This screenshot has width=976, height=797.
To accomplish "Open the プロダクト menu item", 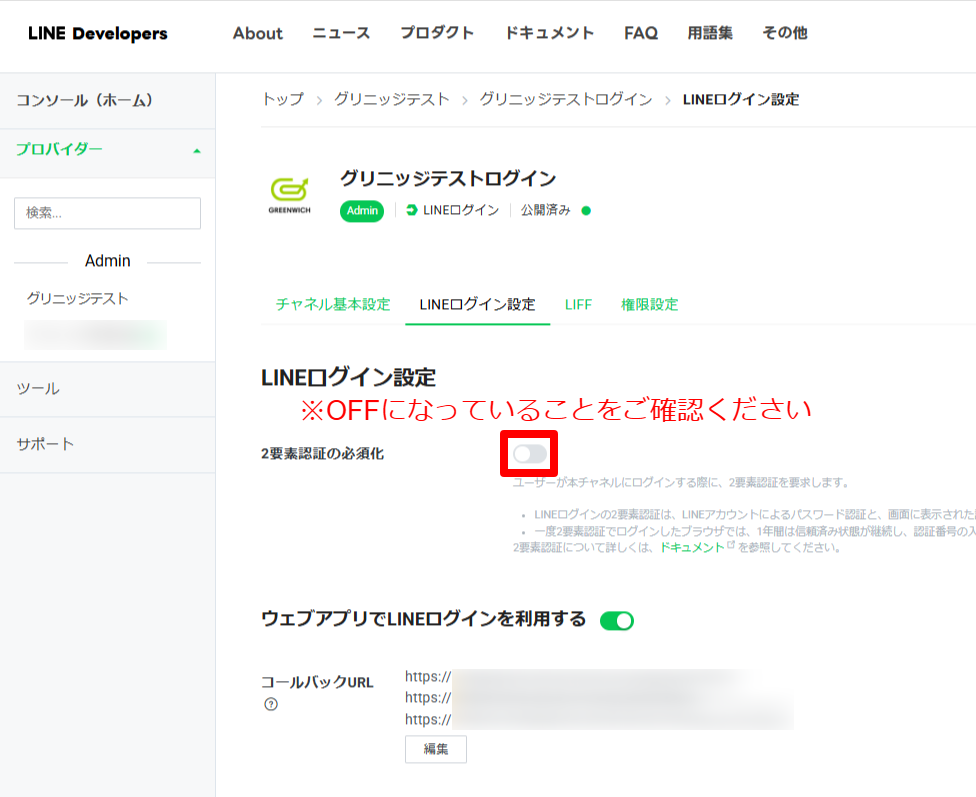I will (x=437, y=33).
